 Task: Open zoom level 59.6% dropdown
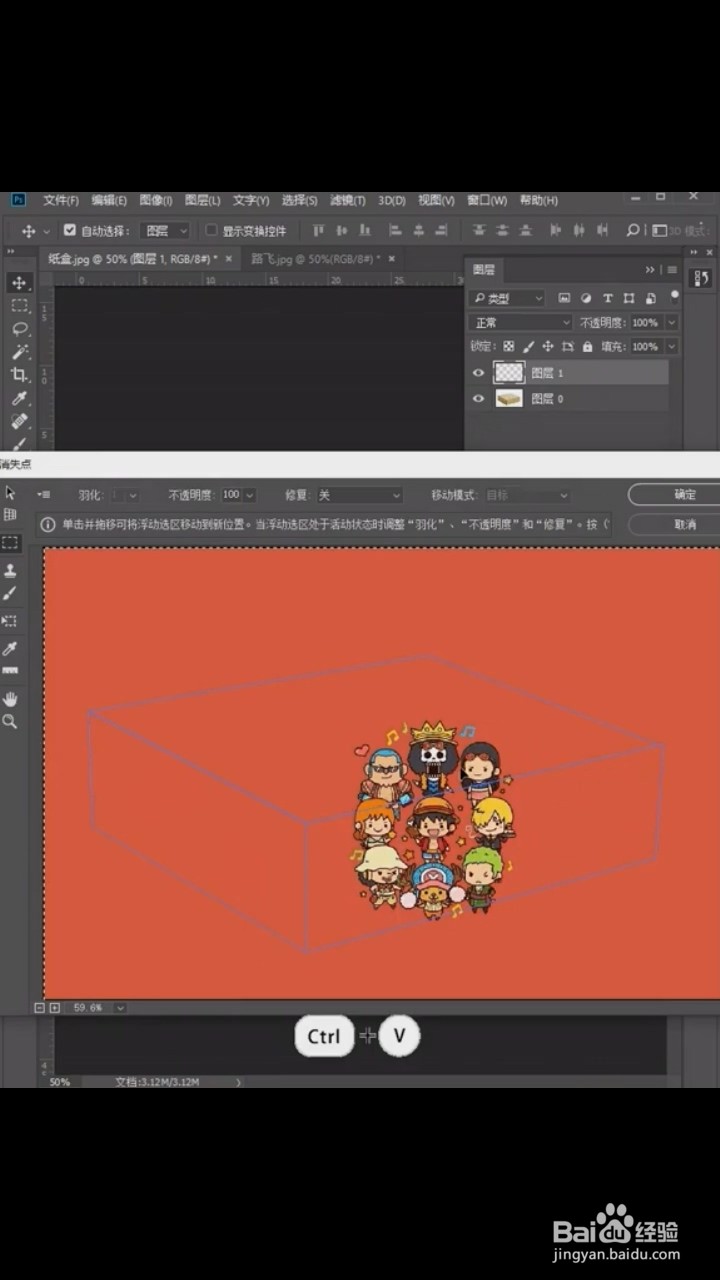click(x=120, y=1008)
